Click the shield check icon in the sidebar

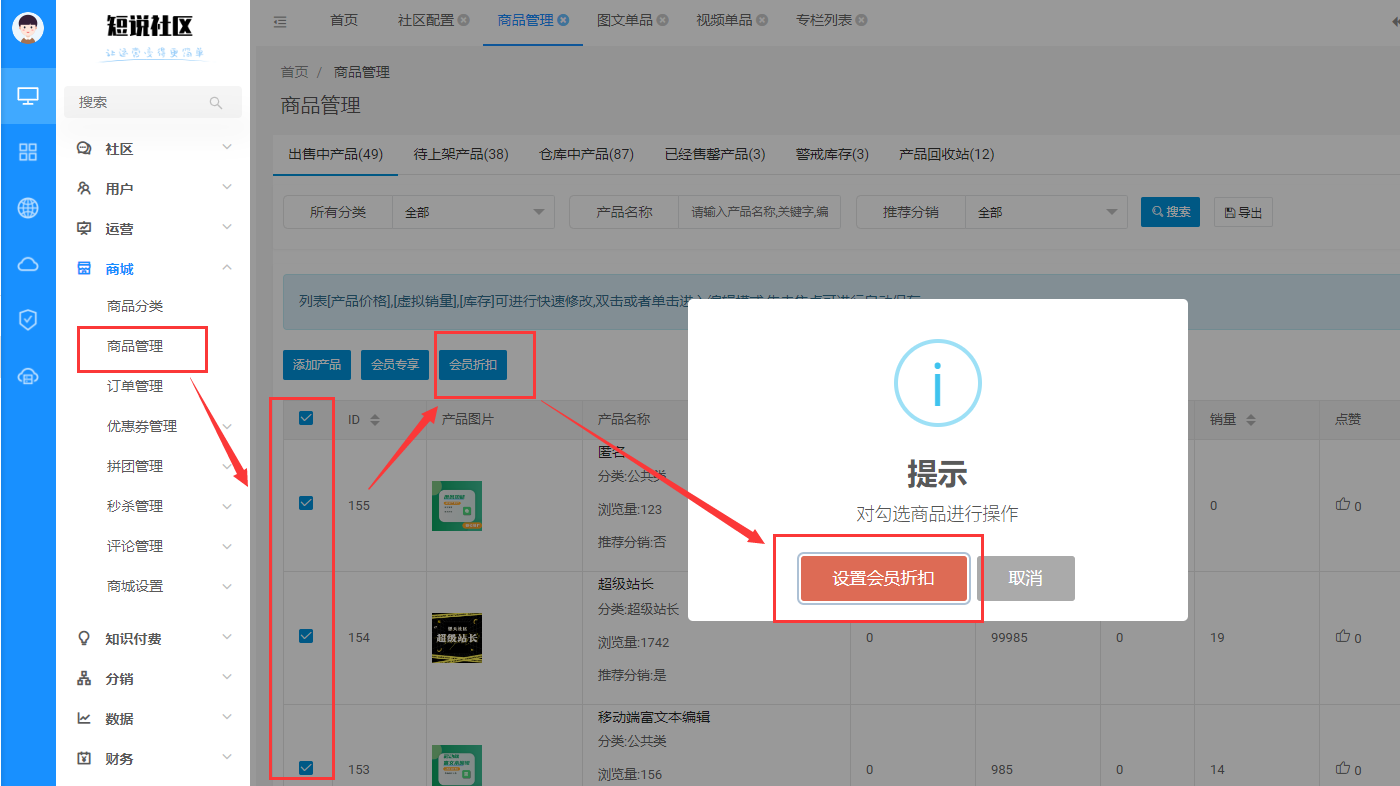tap(28, 320)
